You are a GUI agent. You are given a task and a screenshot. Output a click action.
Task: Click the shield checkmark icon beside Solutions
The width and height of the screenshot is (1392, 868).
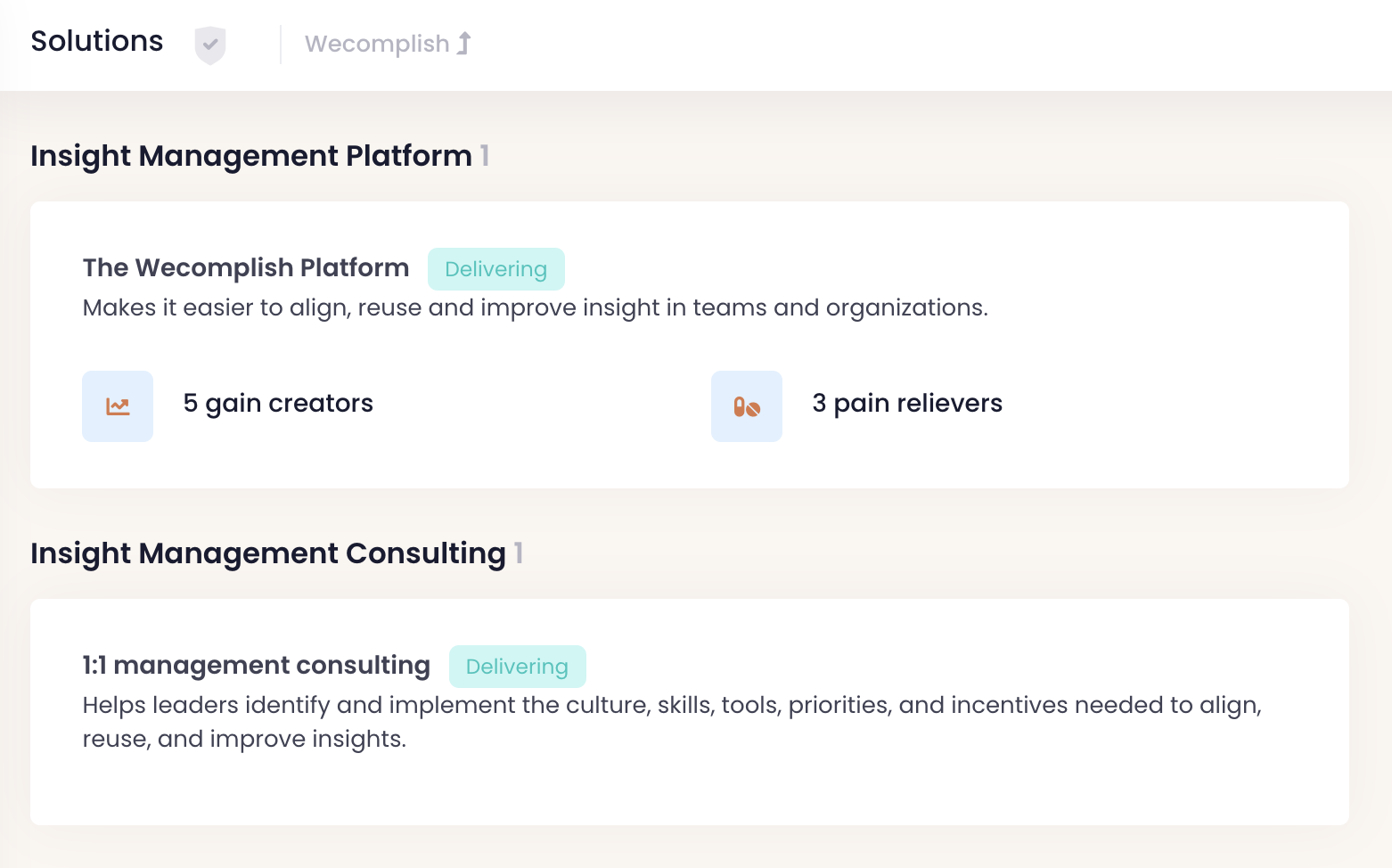point(210,45)
